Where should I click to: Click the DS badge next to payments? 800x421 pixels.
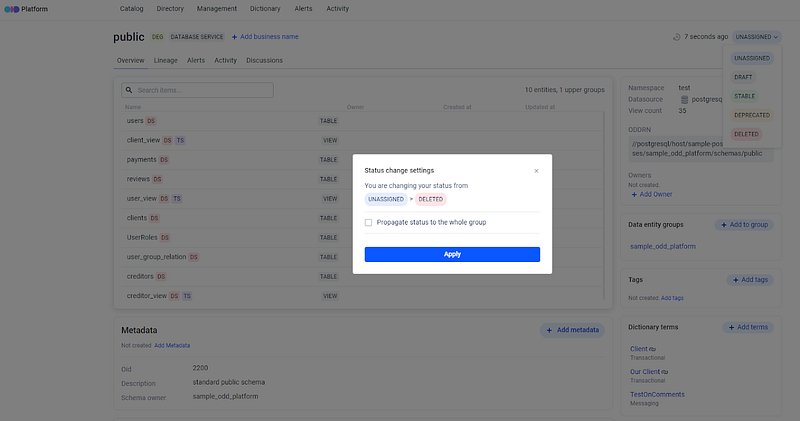pyautogui.click(x=164, y=160)
